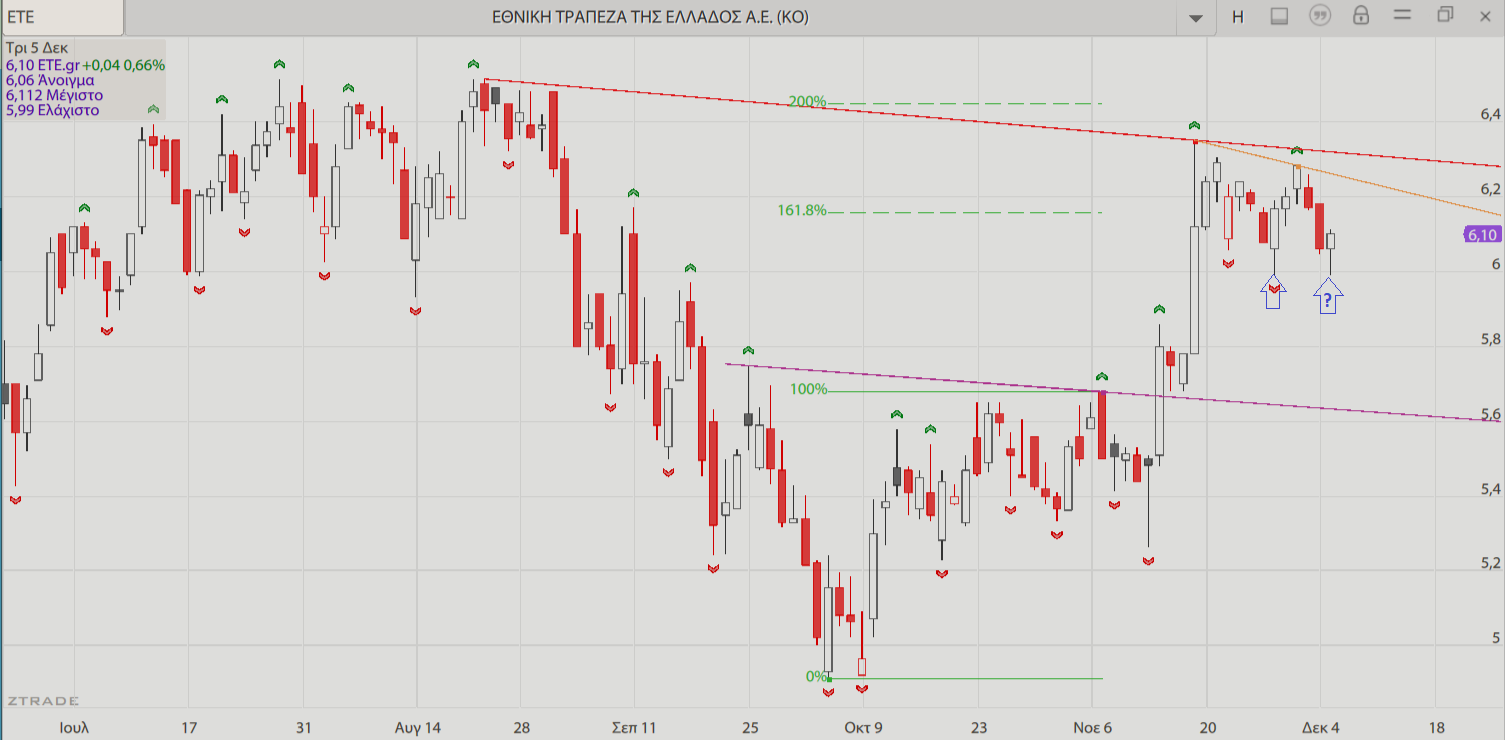Click the 5,4 price axis label
Viewport: 1505px width, 740px height.
(1490, 490)
